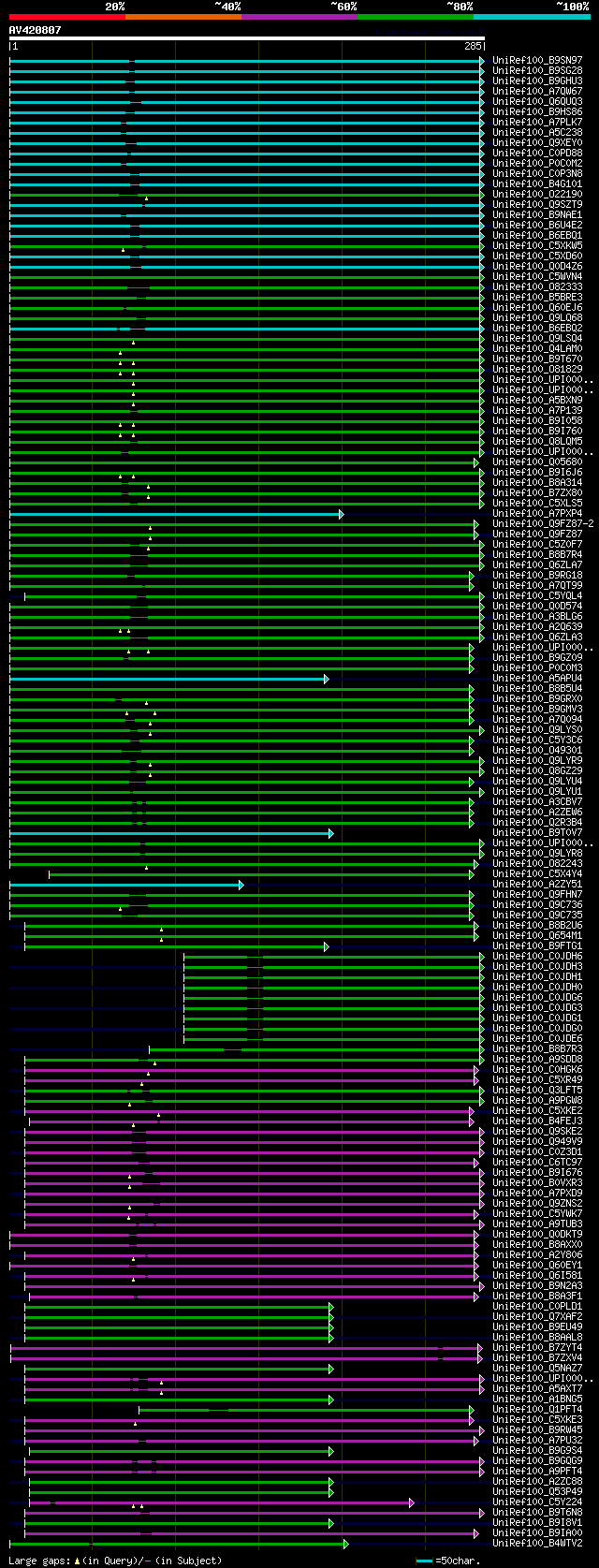Click label UniRef100_A5BXN9
The height and width of the screenshot is (1568, 599).
click(537, 401)
